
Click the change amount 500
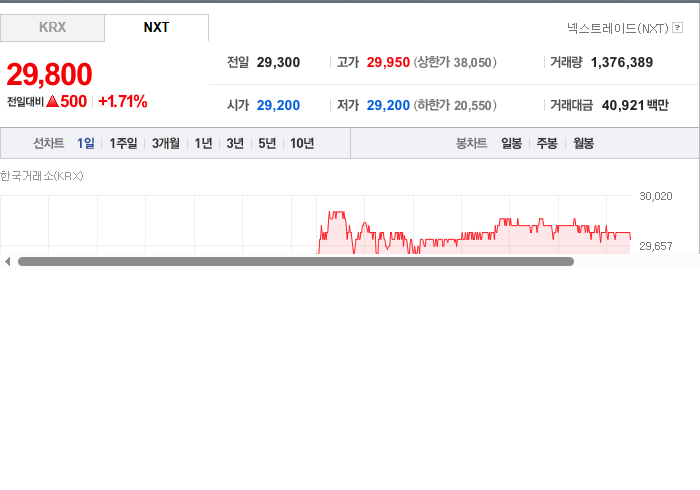pos(74,101)
